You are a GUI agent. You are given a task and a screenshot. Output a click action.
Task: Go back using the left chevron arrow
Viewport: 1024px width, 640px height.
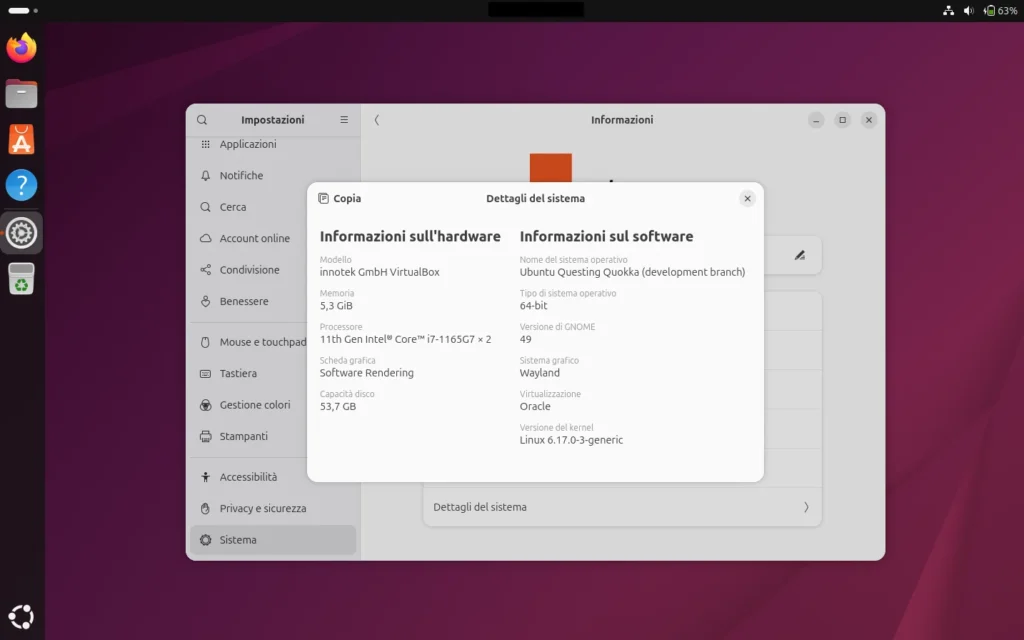(x=377, y=119)
